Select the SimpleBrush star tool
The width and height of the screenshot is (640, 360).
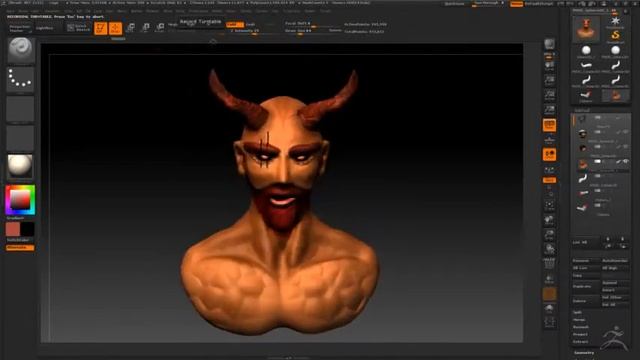(615, 22)
